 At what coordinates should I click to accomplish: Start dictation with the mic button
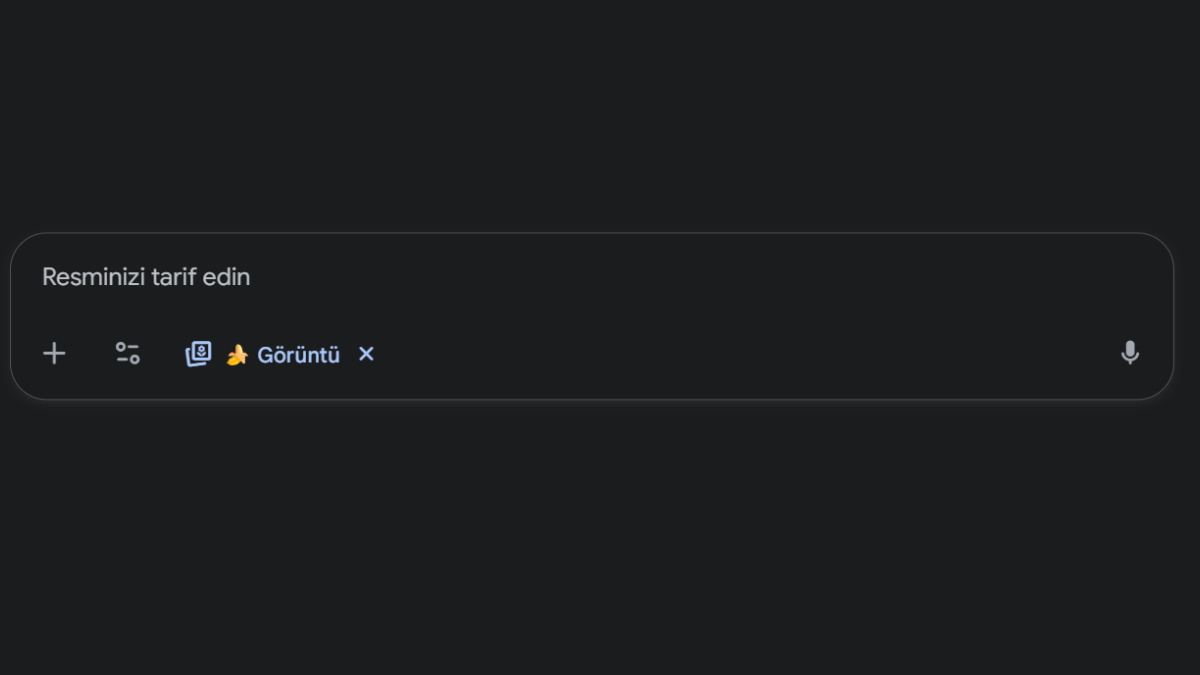[x=1130, y=353]
